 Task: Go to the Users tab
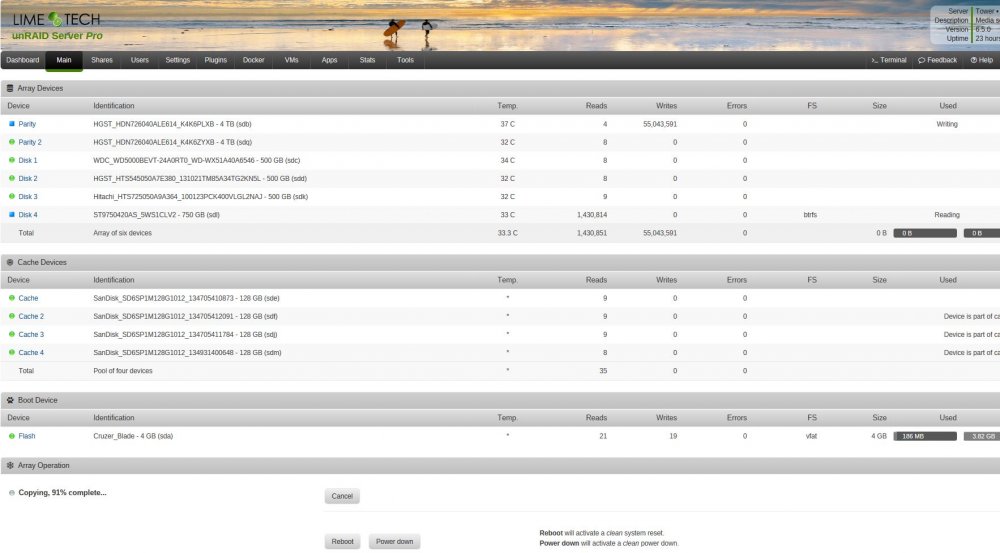(x=140, y=60)
